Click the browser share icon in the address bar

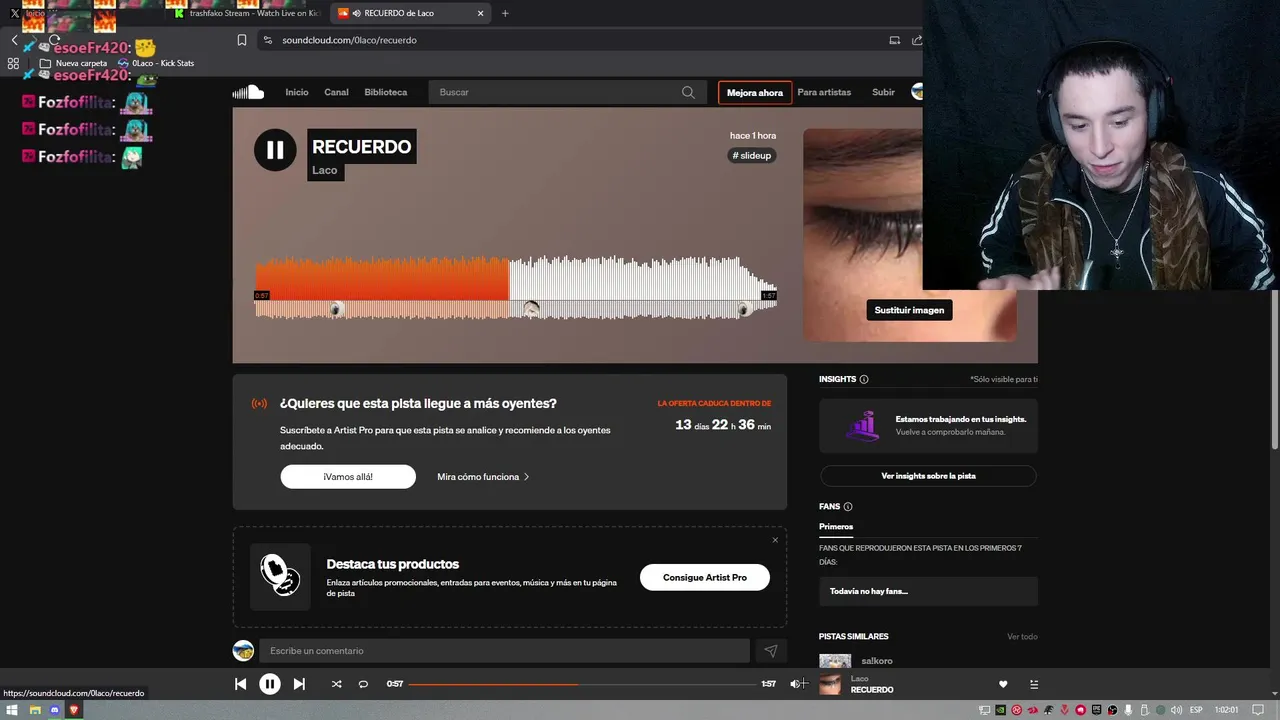pos(917,40)
